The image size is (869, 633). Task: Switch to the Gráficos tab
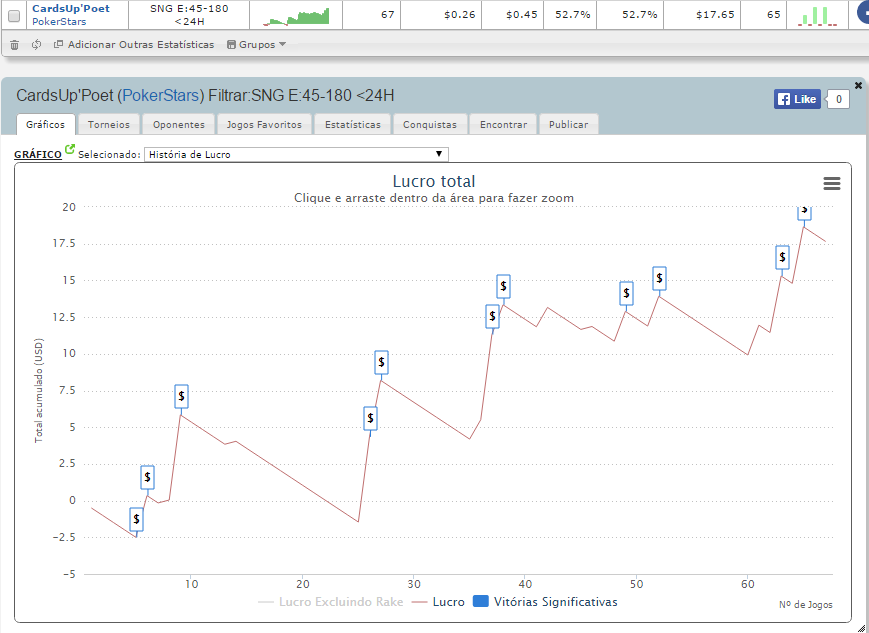tap(45, 124)
